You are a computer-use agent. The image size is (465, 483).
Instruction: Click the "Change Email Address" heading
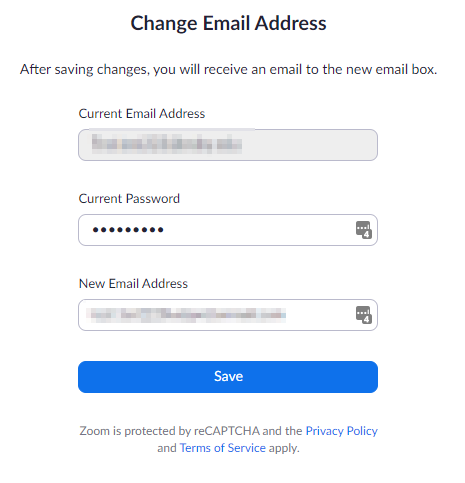[x=228, y=23]
